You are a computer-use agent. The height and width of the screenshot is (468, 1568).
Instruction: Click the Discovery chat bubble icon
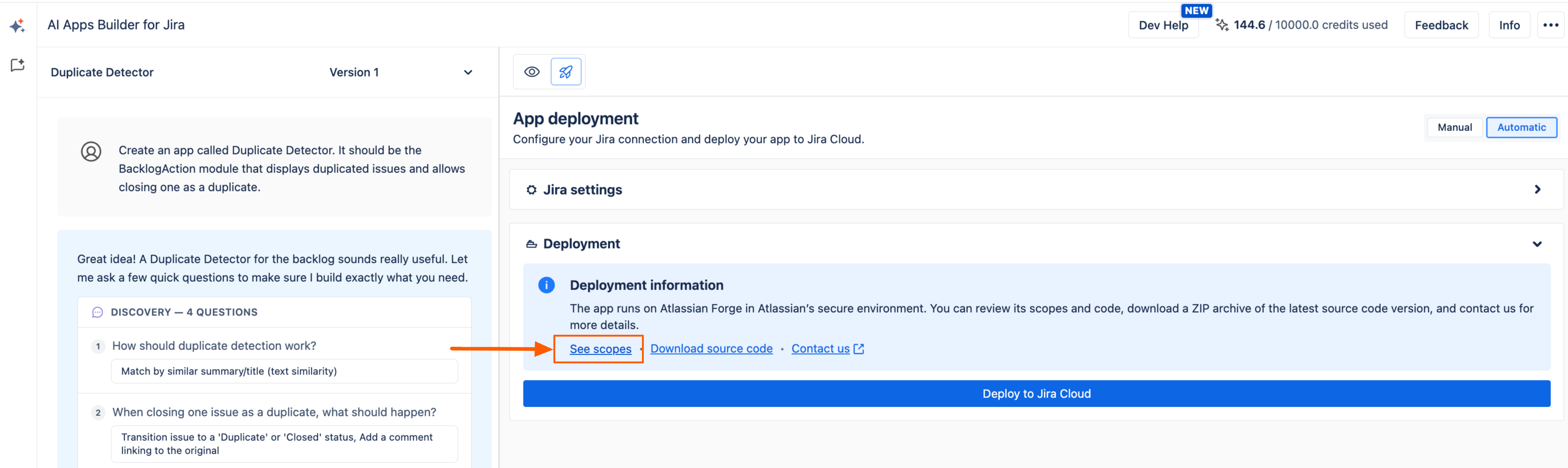[97, 312]
